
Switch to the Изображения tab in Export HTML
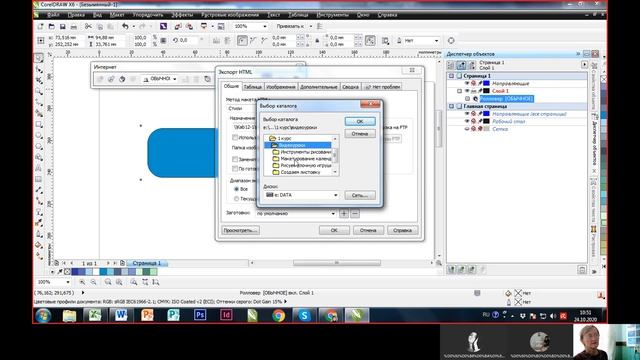(x=281, y=87)
